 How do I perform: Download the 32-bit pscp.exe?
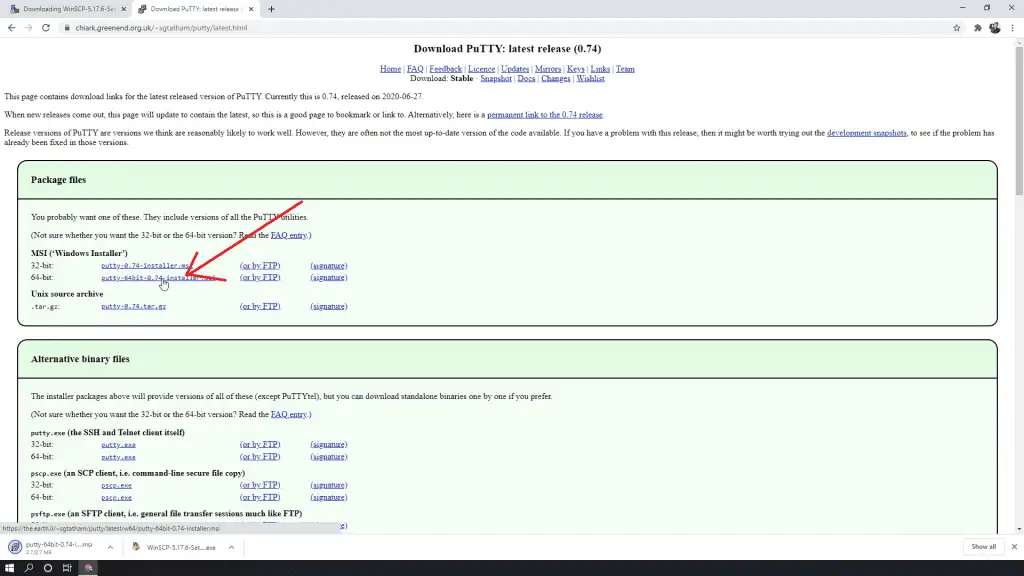[x=116, y=485]
